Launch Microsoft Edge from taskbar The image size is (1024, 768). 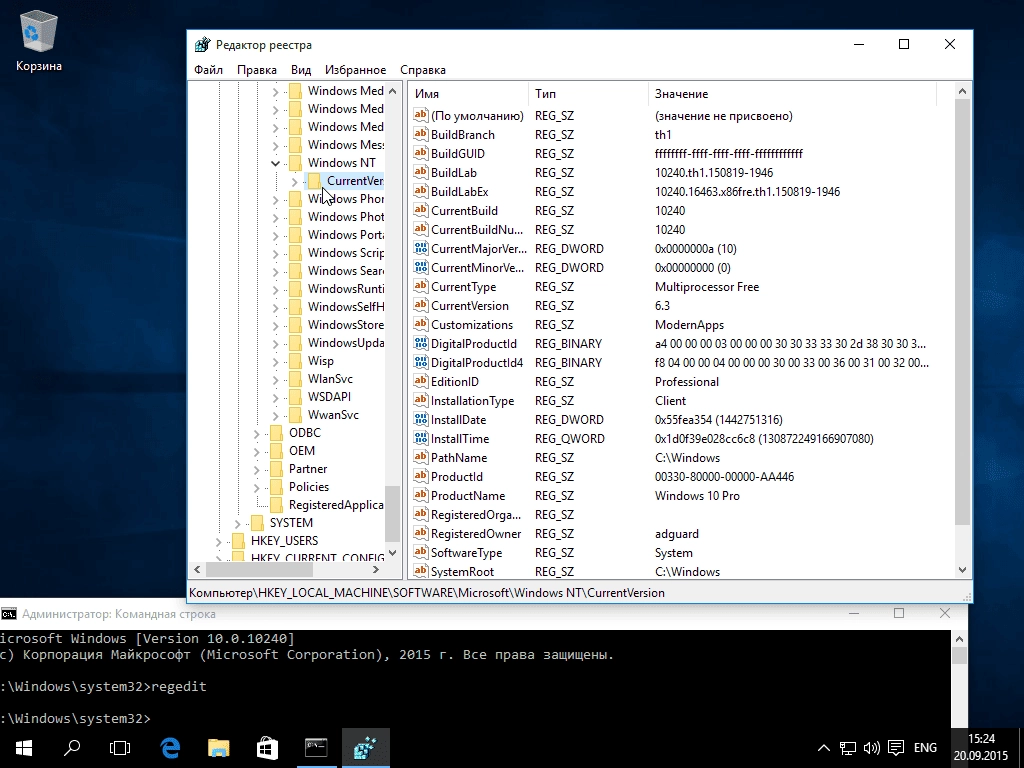pyautogui.click(x=170, y=748)
